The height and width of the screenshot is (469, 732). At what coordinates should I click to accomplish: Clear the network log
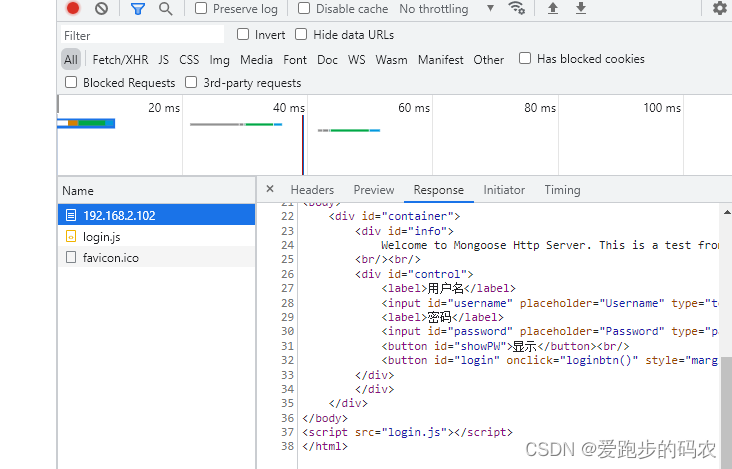101,8
